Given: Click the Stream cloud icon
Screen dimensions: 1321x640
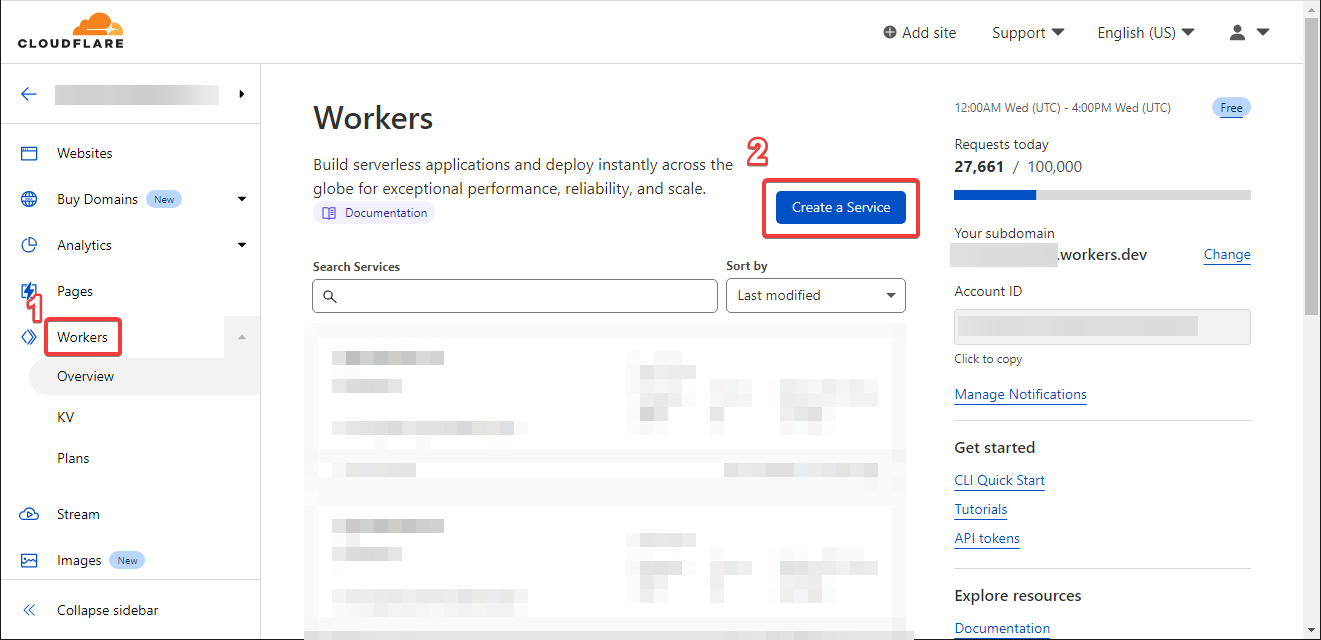Looking at the screenshot, I should (x=29, y=514).
